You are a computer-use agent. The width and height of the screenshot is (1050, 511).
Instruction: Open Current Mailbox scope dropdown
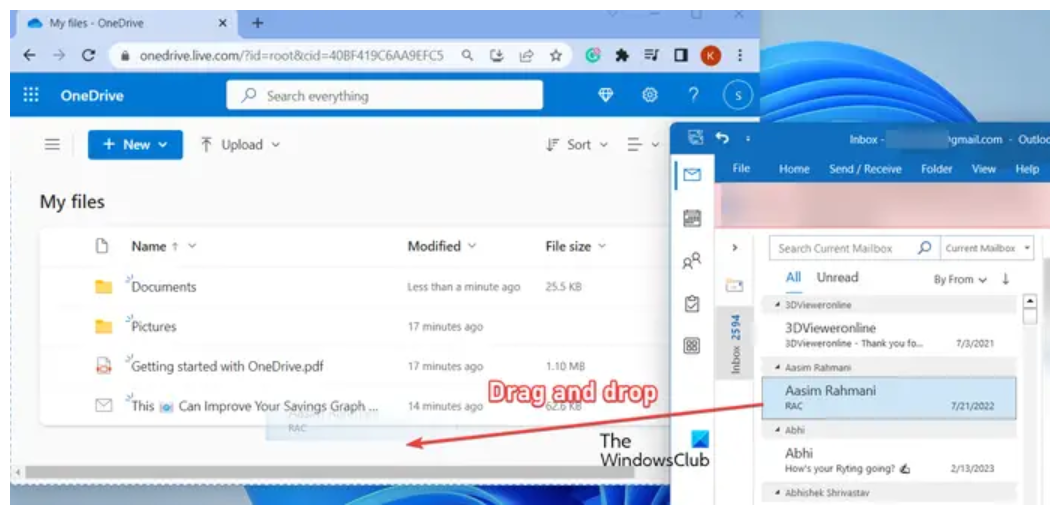(987, 248)
